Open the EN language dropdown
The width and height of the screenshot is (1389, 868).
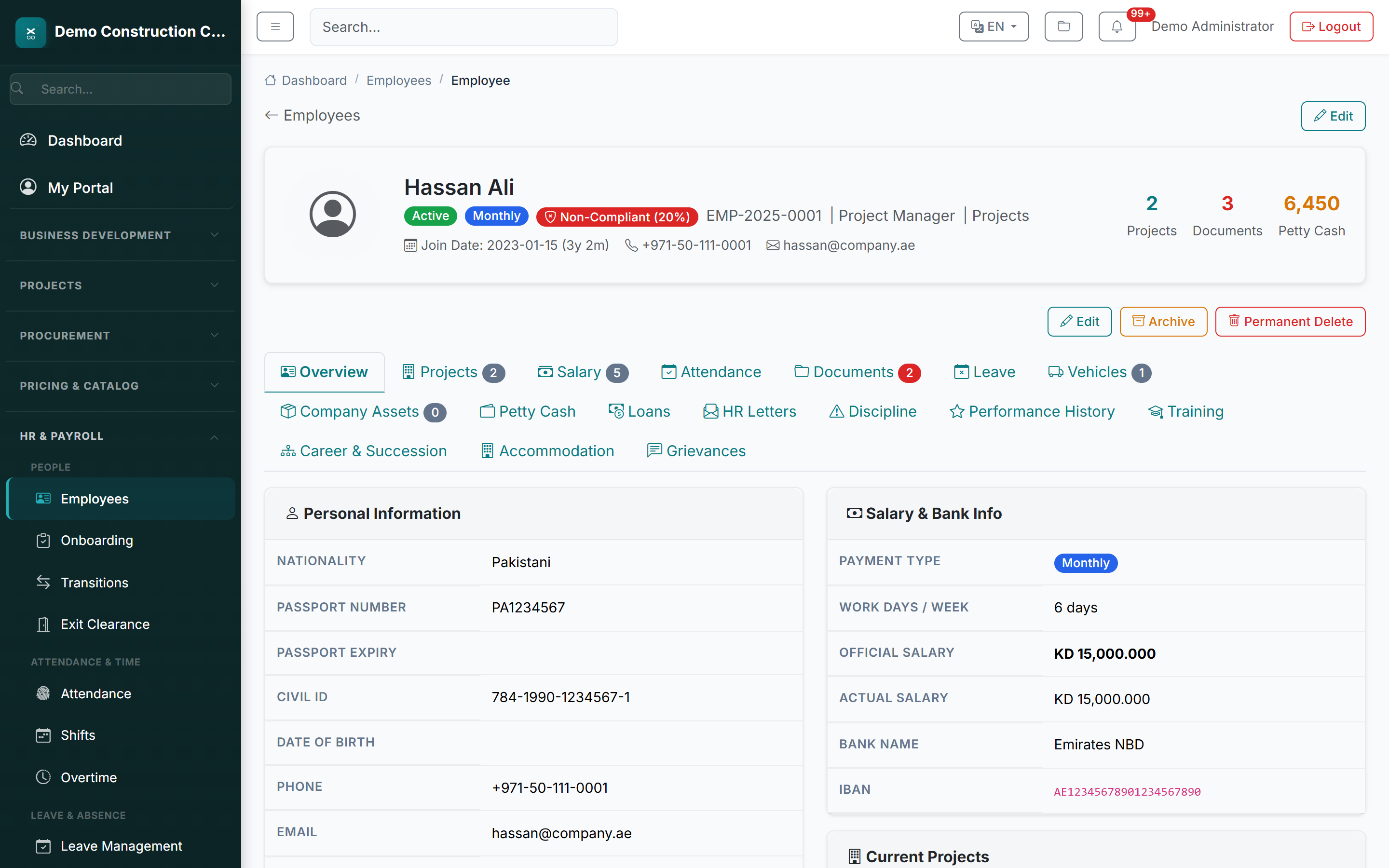pos(993,27)
